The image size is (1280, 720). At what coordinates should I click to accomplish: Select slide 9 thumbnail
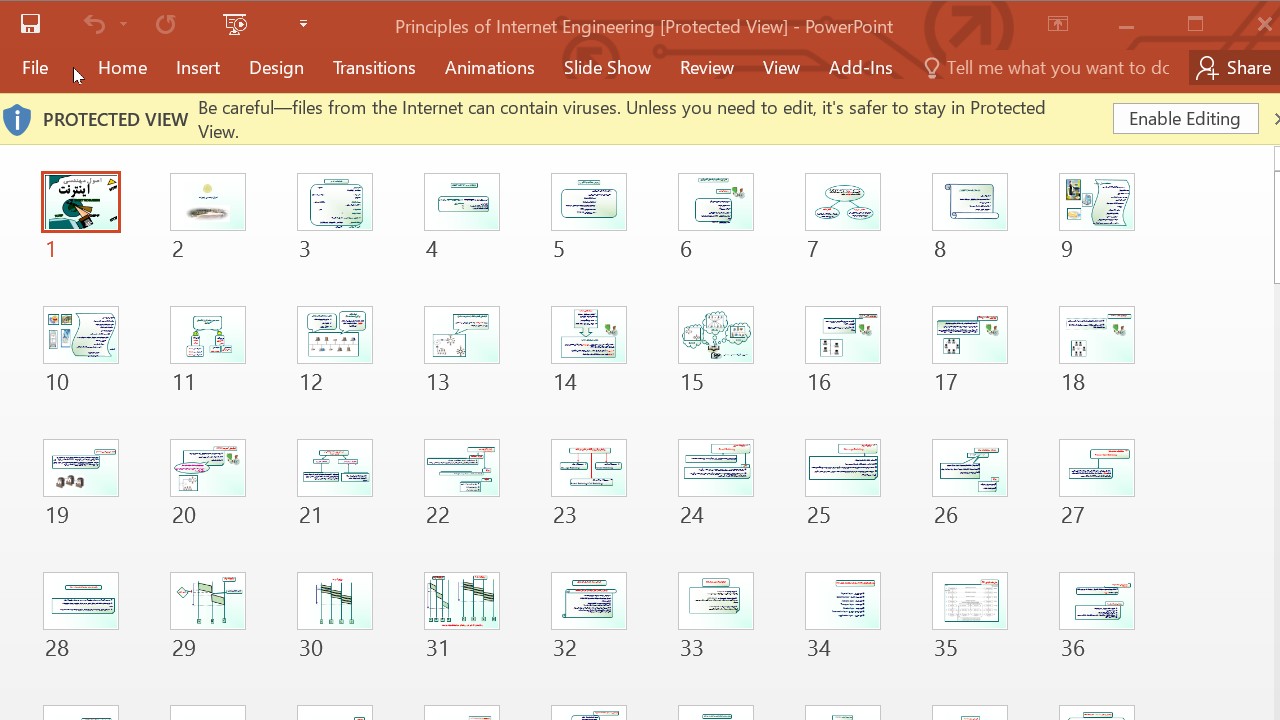pos(1097,202)
